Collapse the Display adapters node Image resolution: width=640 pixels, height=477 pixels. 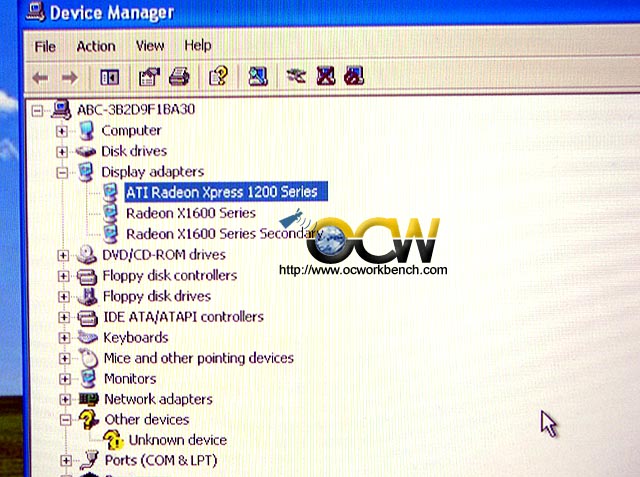point(62,173)
